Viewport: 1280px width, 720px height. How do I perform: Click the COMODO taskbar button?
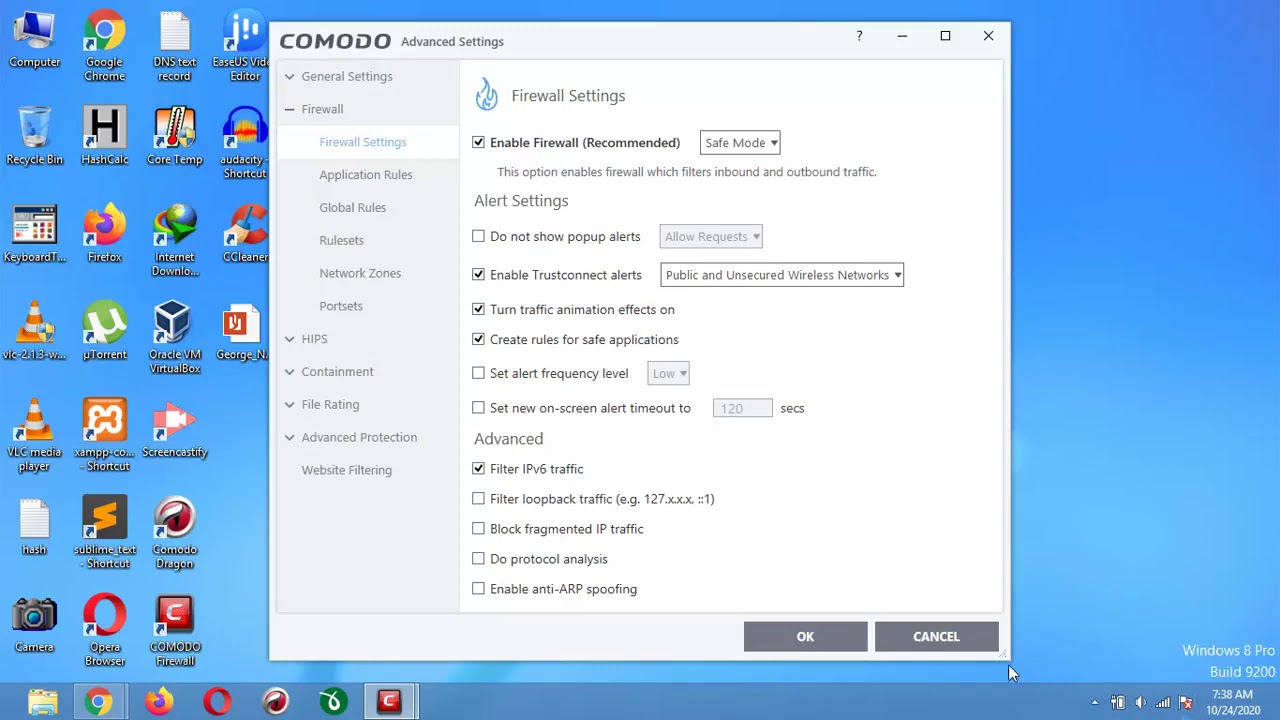coord(389,702)
